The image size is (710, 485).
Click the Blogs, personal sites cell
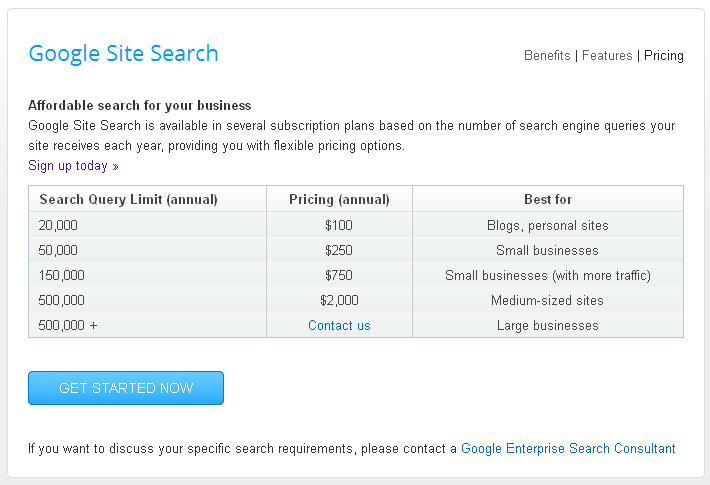pos(548,225)
